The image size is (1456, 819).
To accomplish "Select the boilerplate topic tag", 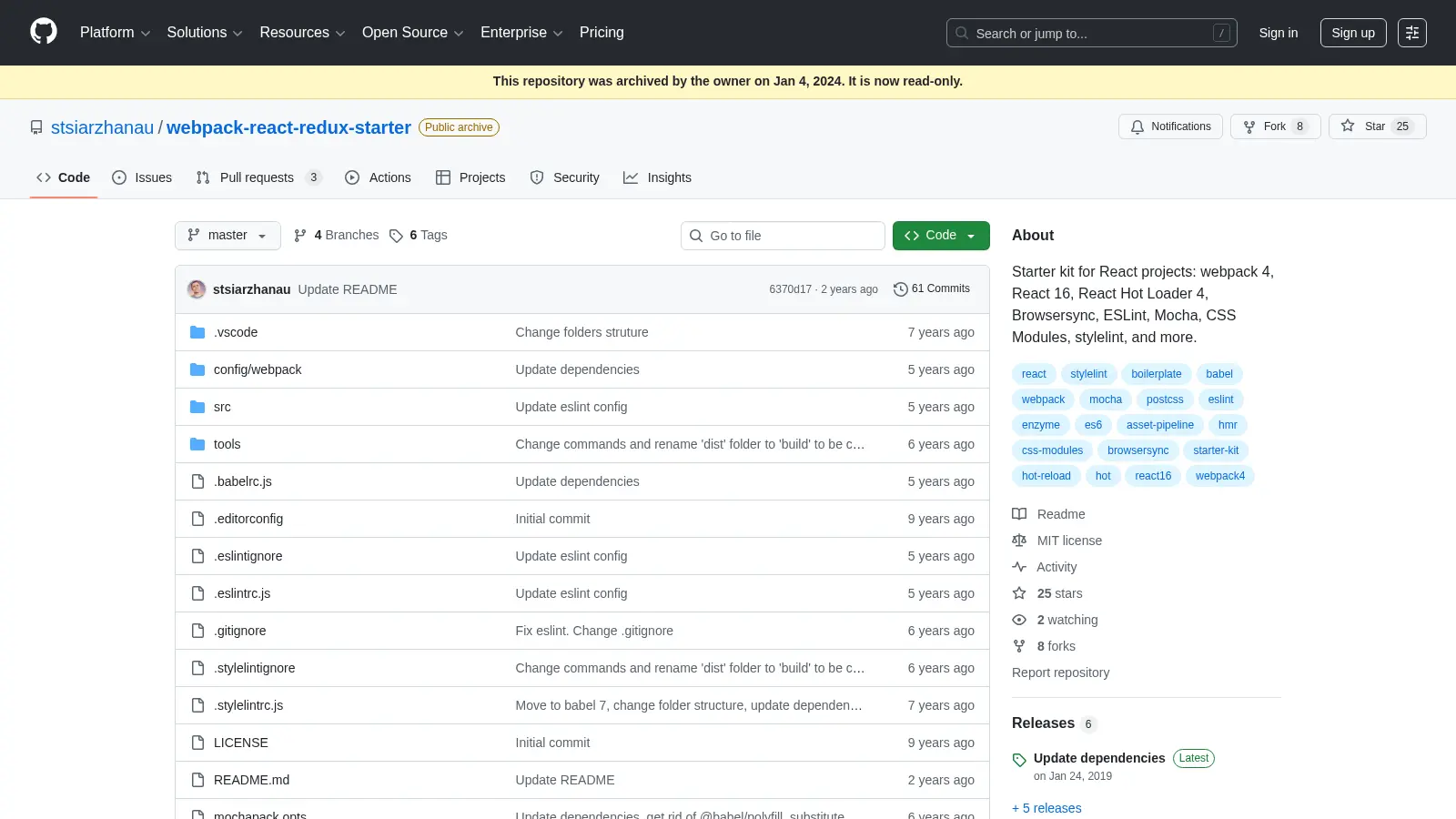I will pos(1156,374).
